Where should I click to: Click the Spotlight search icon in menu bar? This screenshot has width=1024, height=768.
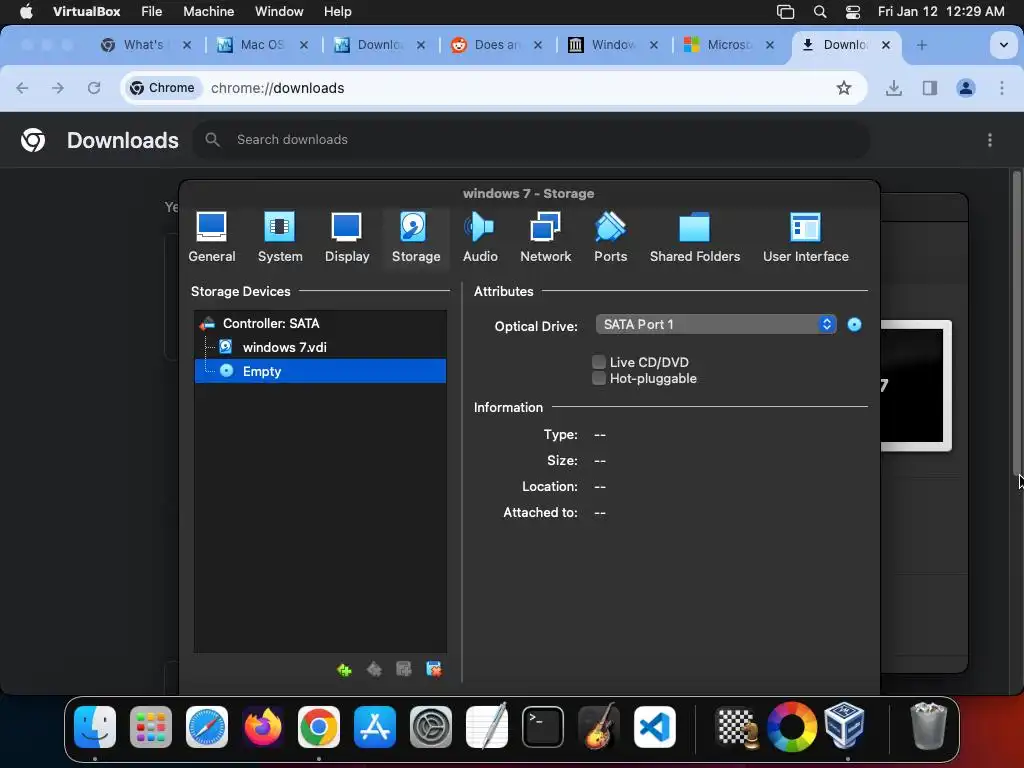[820, 11]
